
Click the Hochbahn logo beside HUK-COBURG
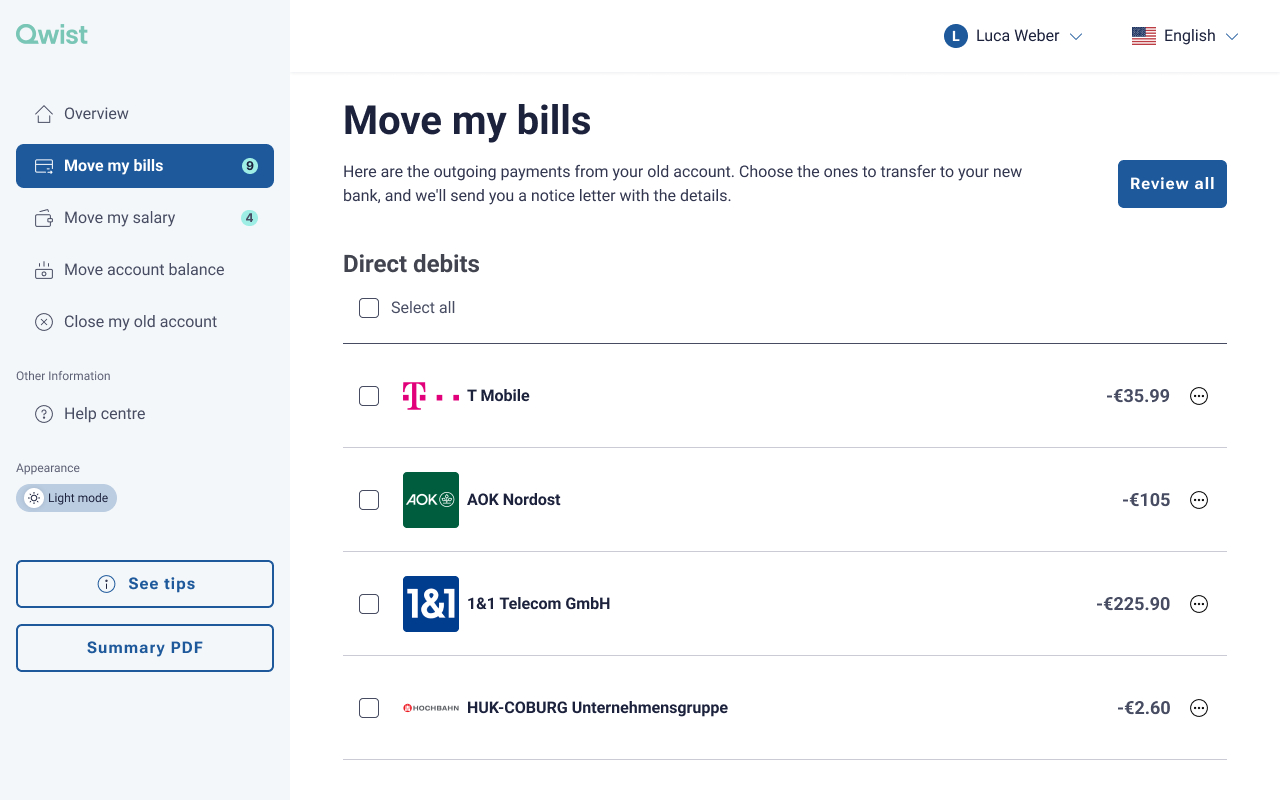[x=431, y=708]
